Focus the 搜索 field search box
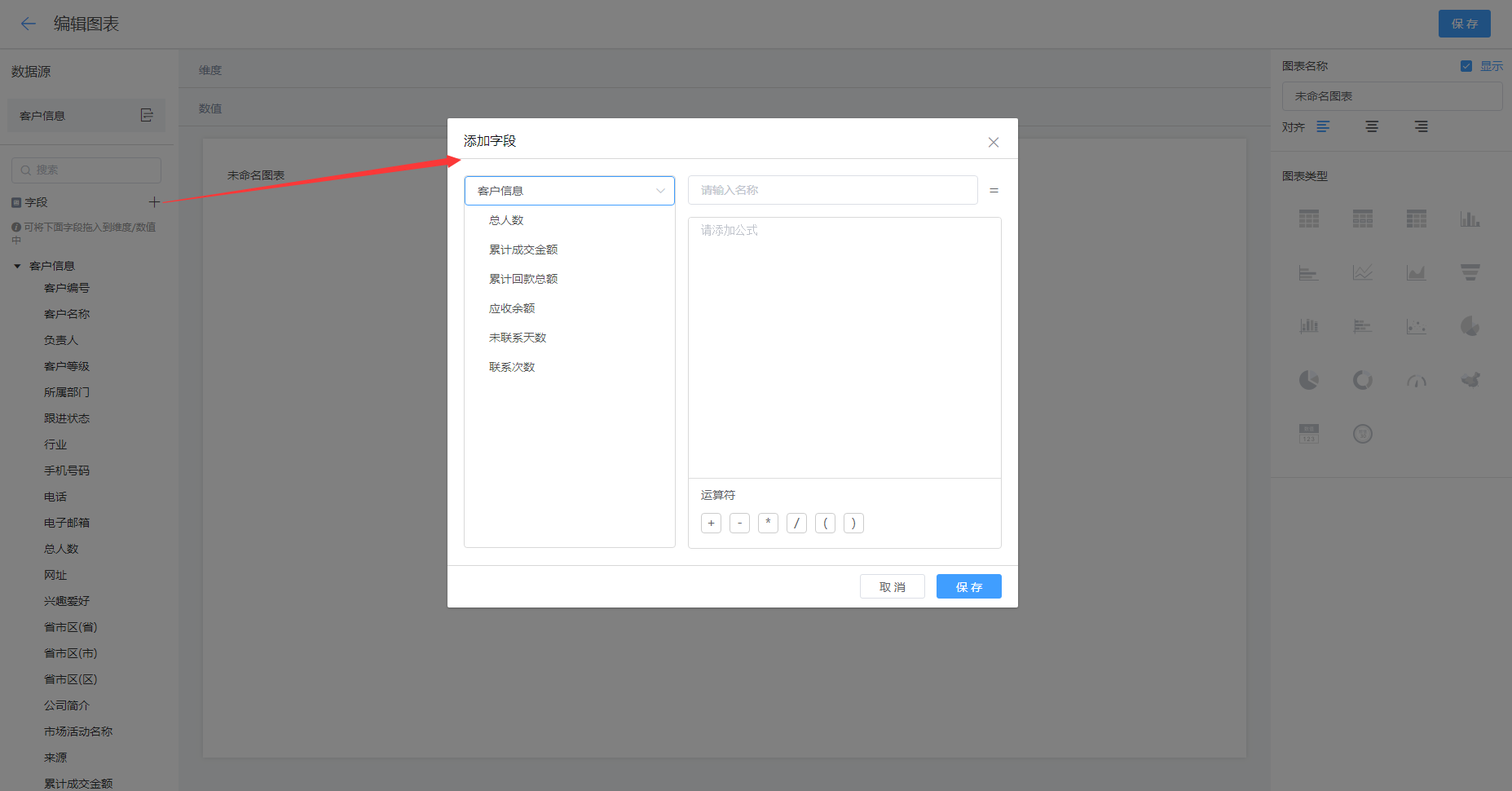This screenshot has height=791, width=1512. [x=86, y=170]
